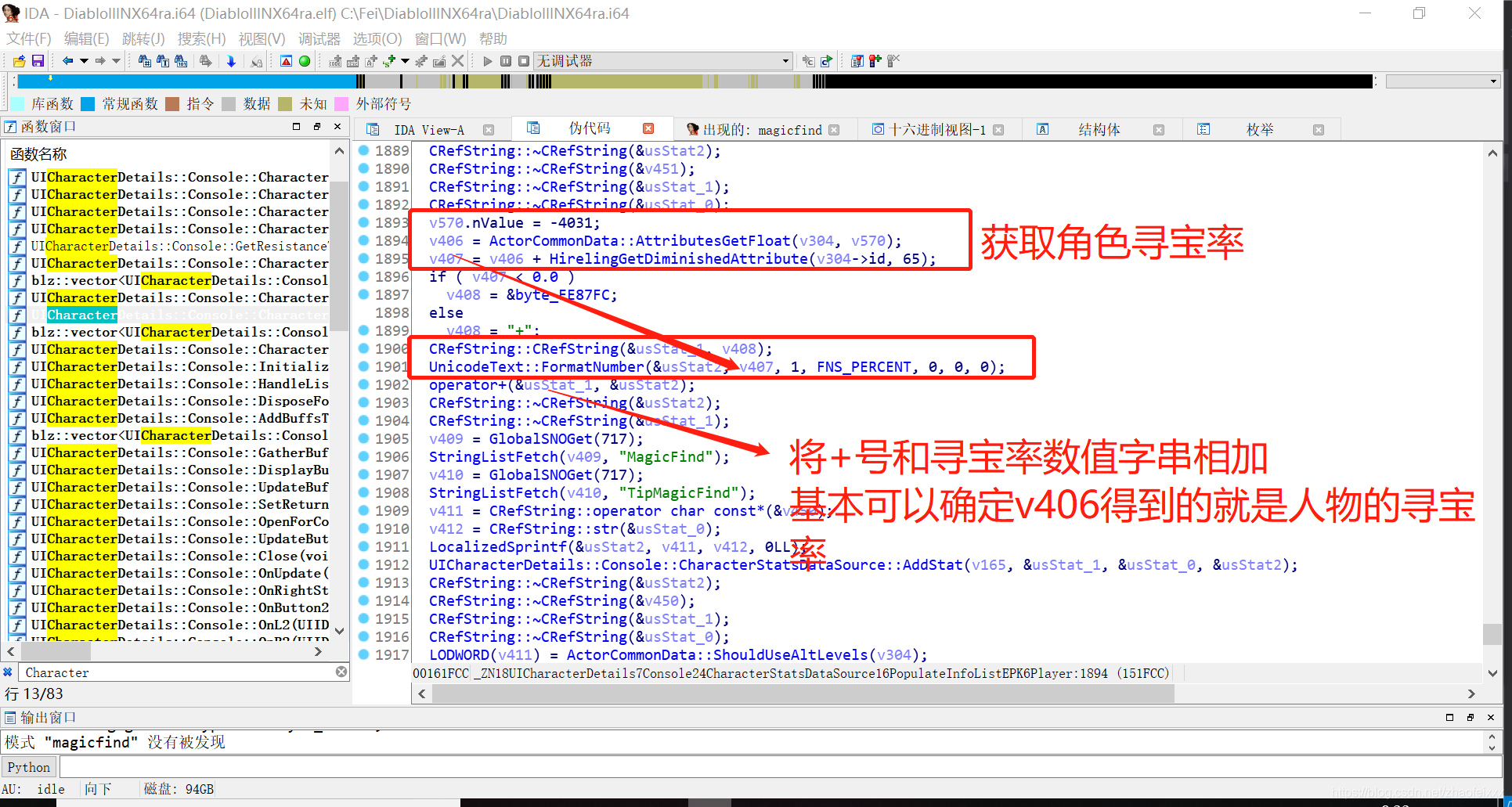Open the 跳转(J) menu
The width and height of the screenshot is (1512, 807).
[143, 38]
